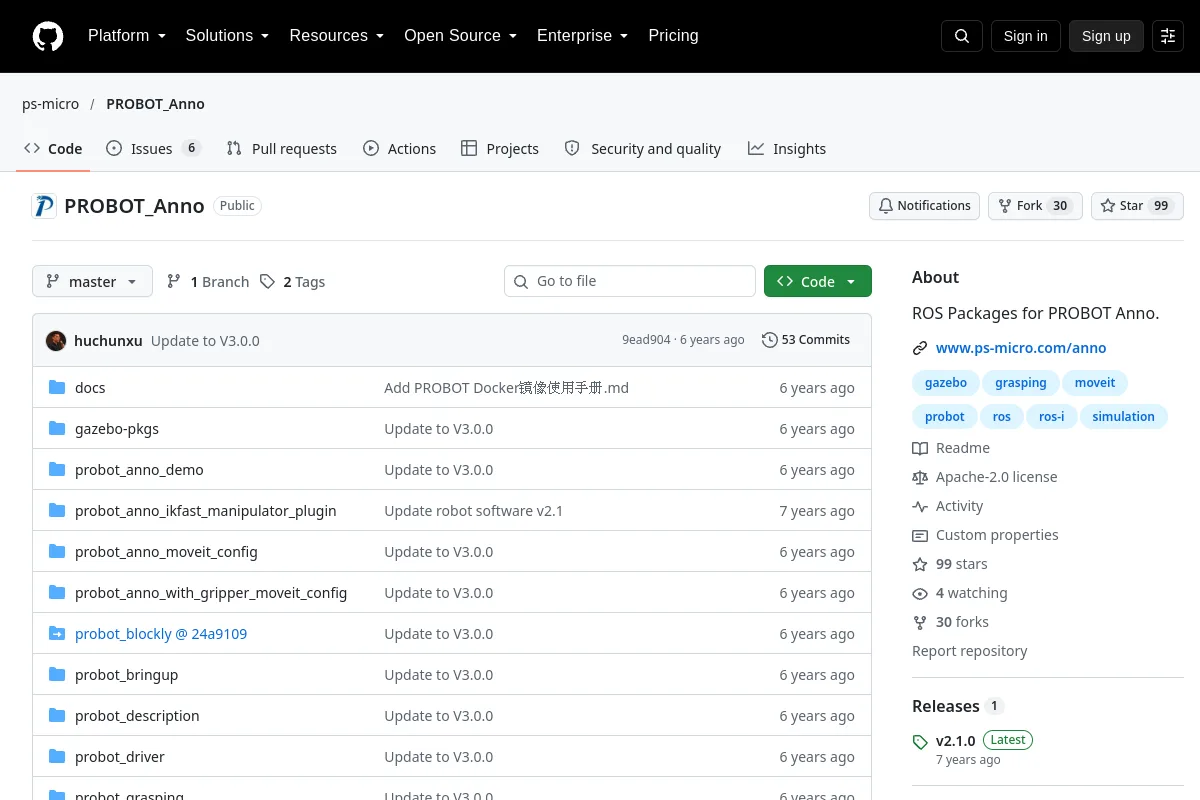This screenshot has width=1200, height=800.
Task: Switch to the Issues tab
Action: coord(154,148)
